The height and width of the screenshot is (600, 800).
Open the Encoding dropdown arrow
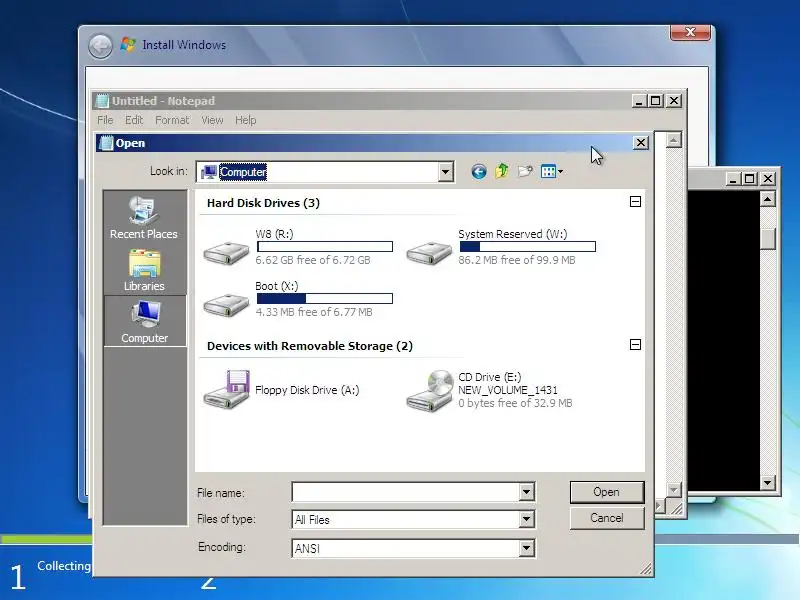point(527,548)
